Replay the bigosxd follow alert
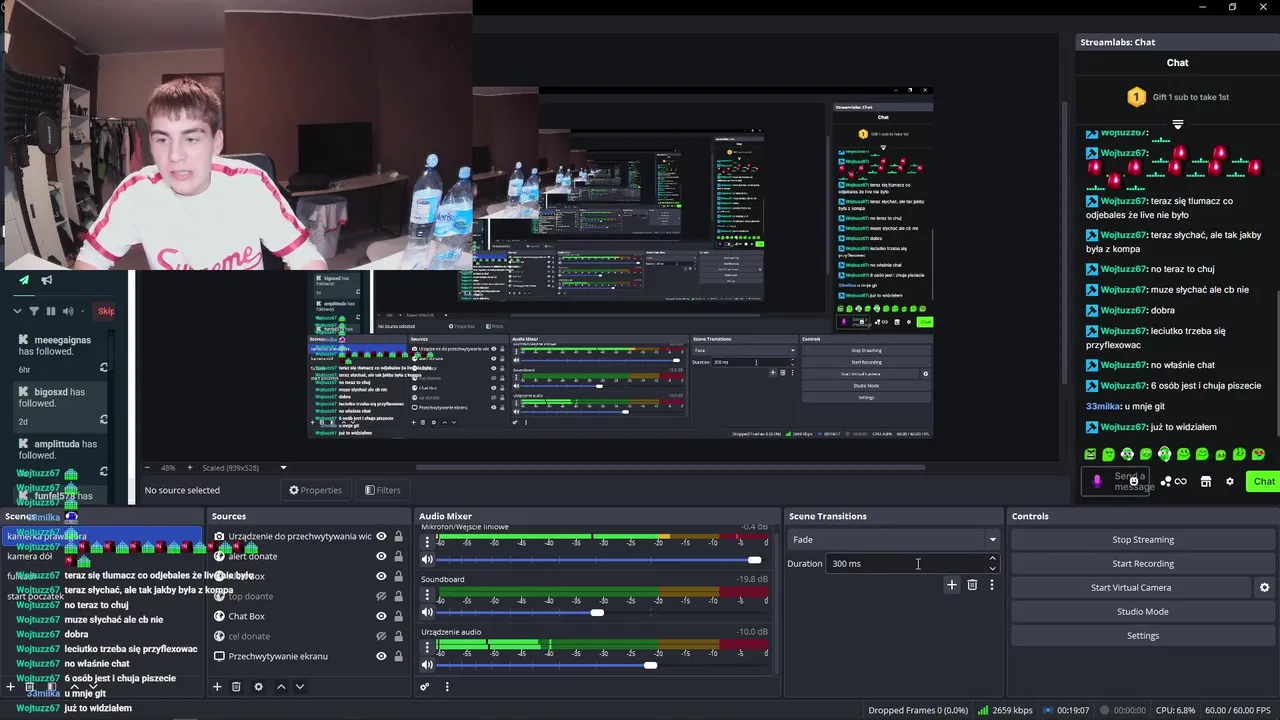 coord(103,420)
